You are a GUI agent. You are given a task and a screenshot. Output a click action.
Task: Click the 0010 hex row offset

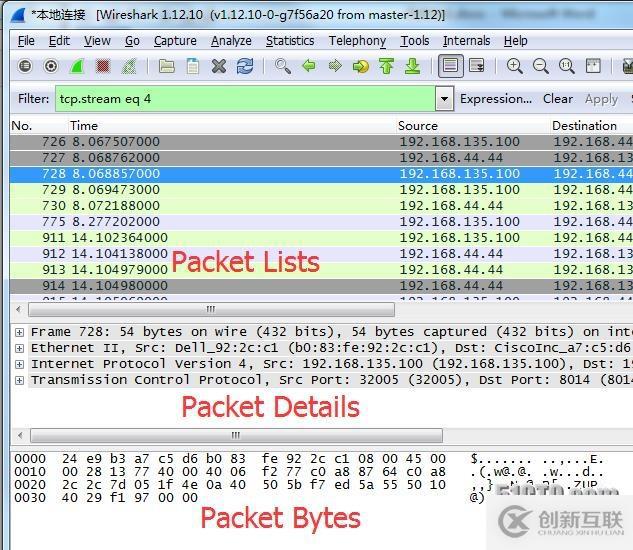tap(30, 472)
